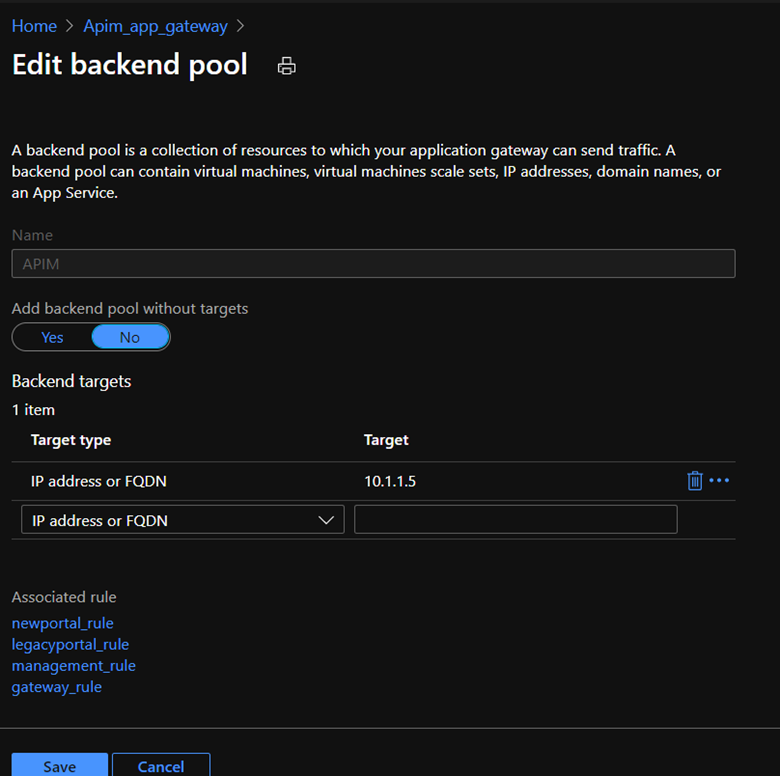Expand the IP address or FQDN dropdown

[183, 520]
